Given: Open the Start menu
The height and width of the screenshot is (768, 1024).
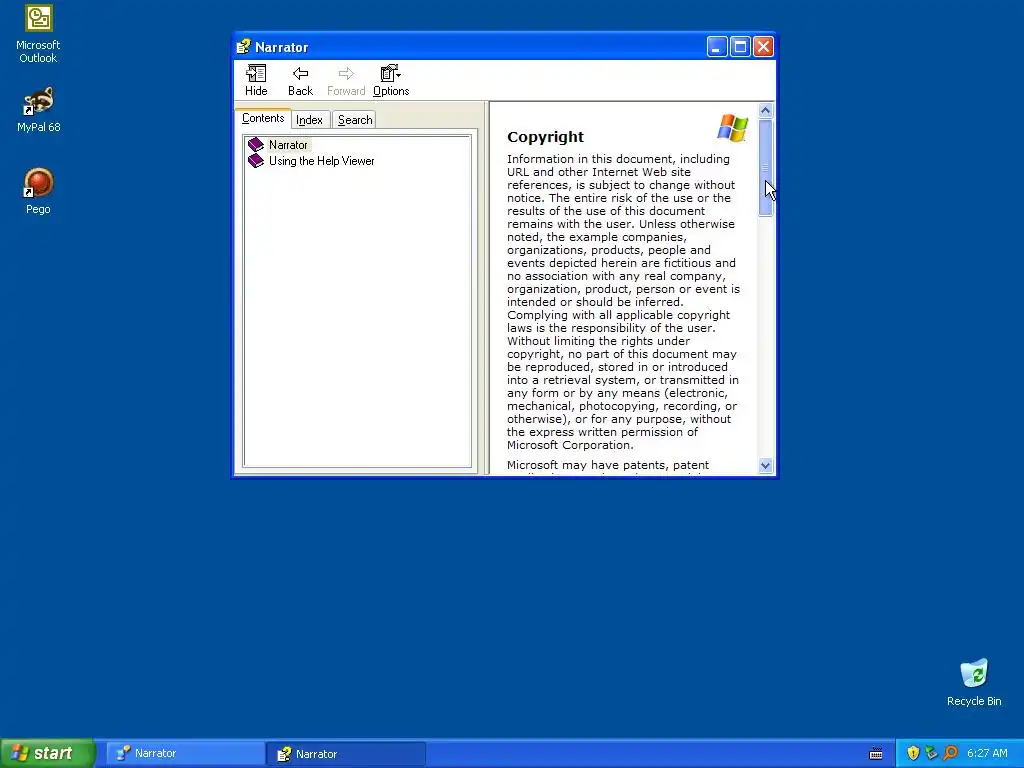Looking at the screenshot, I should (48, 753).
